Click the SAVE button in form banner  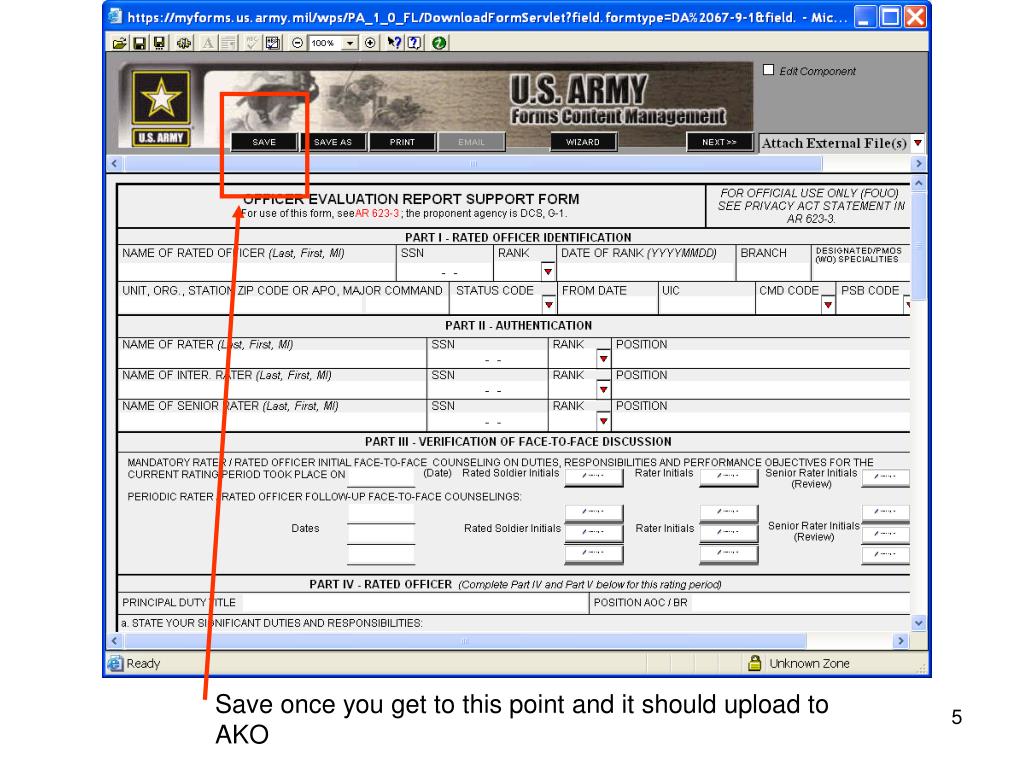(x=264, y=142)
